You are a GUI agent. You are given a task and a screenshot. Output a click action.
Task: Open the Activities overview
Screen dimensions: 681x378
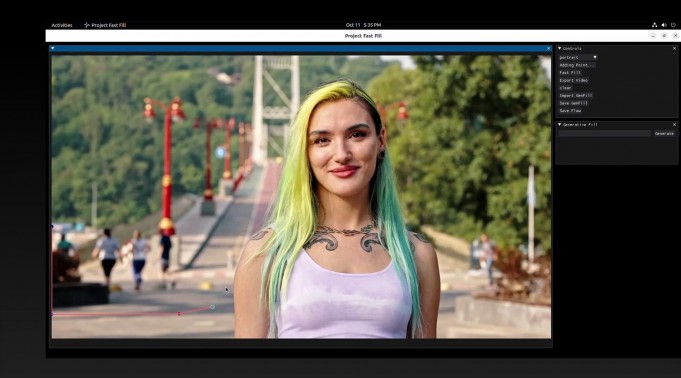(62, 25)
